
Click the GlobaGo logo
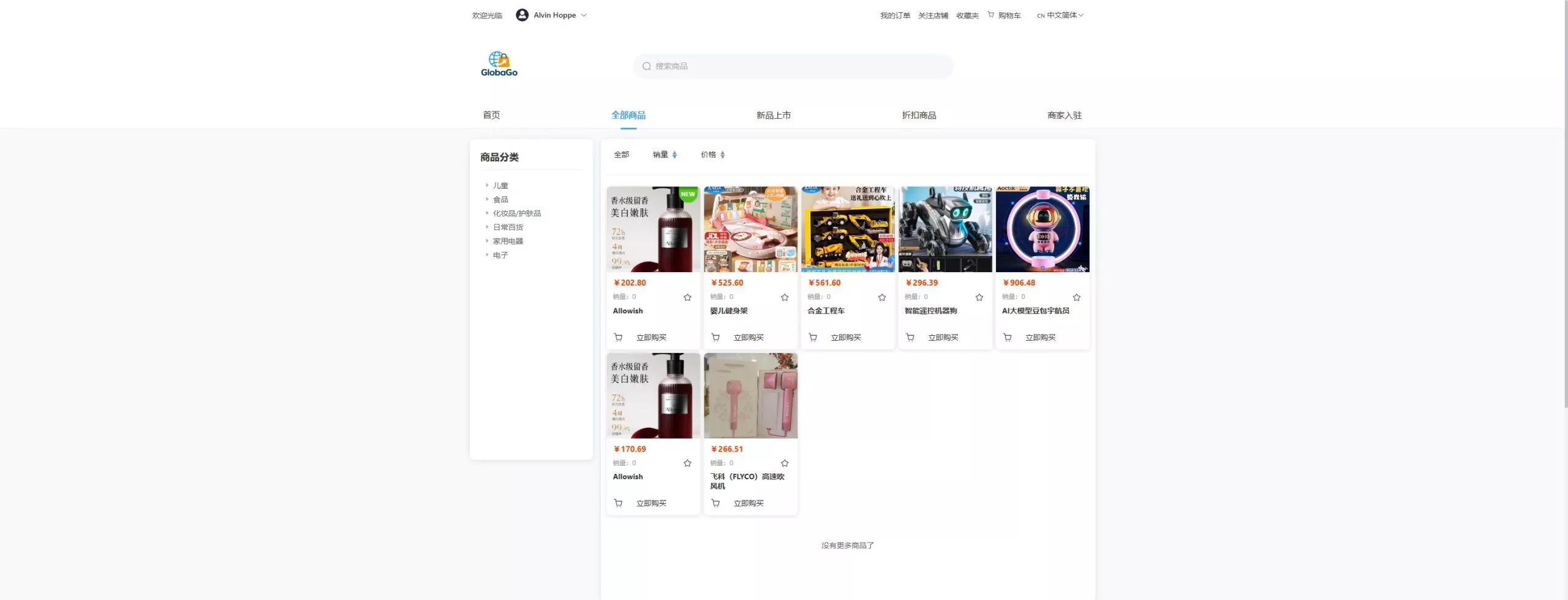coord(499,64)
